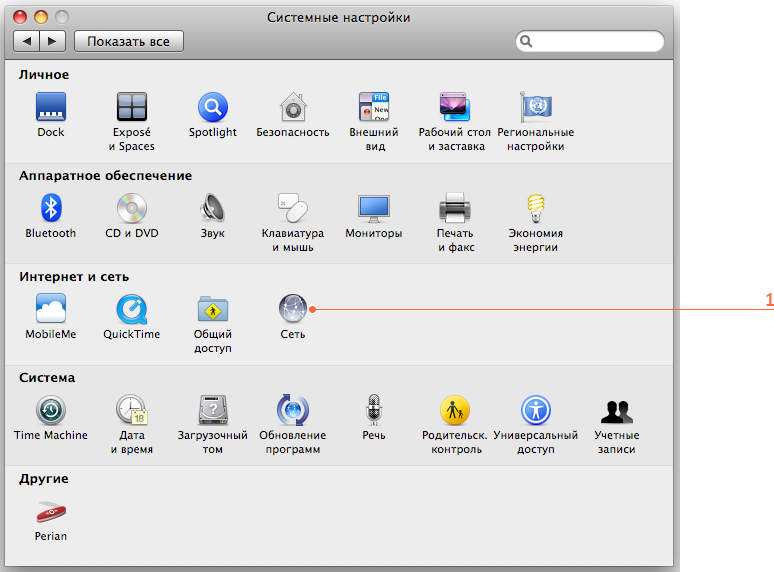This screenshot has width=774, height=572.
Task: Focus the search field in the toolbar
Action: tap(589, 41)
